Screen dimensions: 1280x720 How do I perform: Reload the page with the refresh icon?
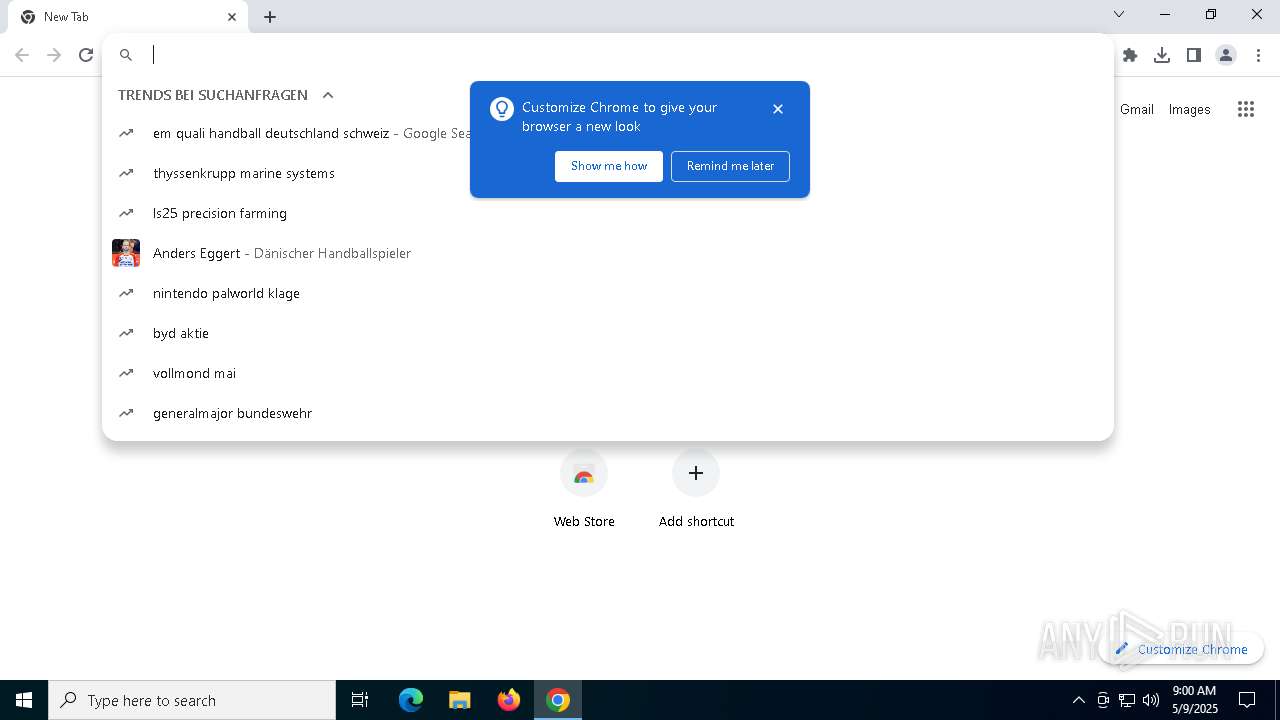(x=86, y=55)
